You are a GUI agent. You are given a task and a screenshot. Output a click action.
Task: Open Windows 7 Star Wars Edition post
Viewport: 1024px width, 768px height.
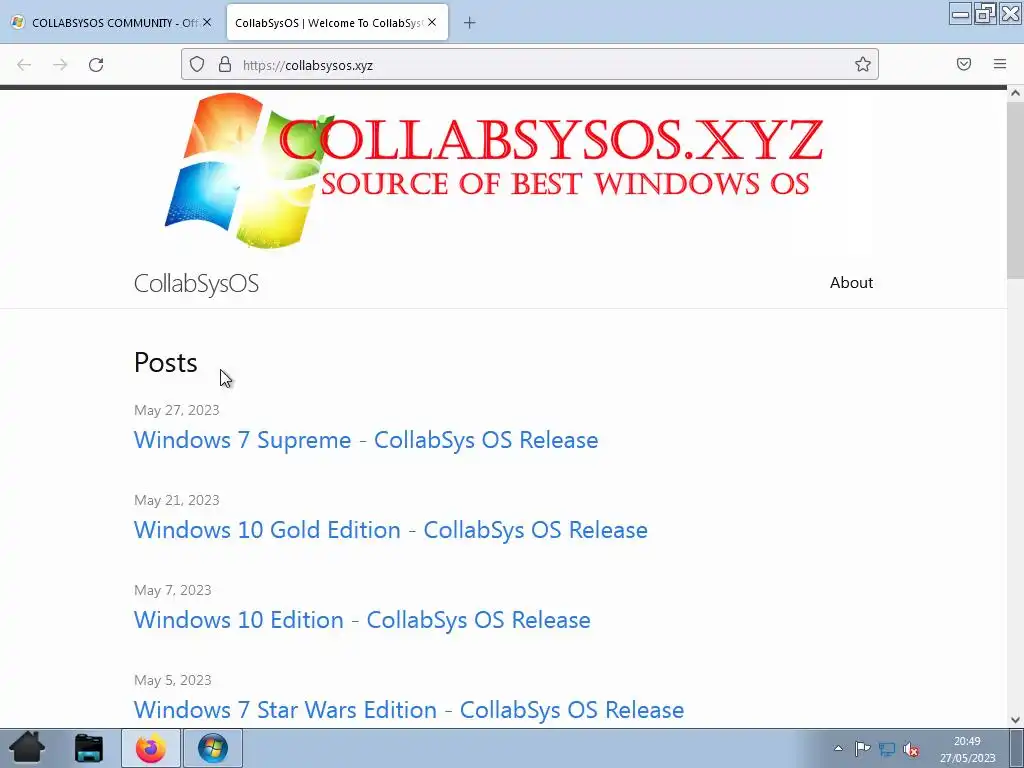[x=409, y=710]
